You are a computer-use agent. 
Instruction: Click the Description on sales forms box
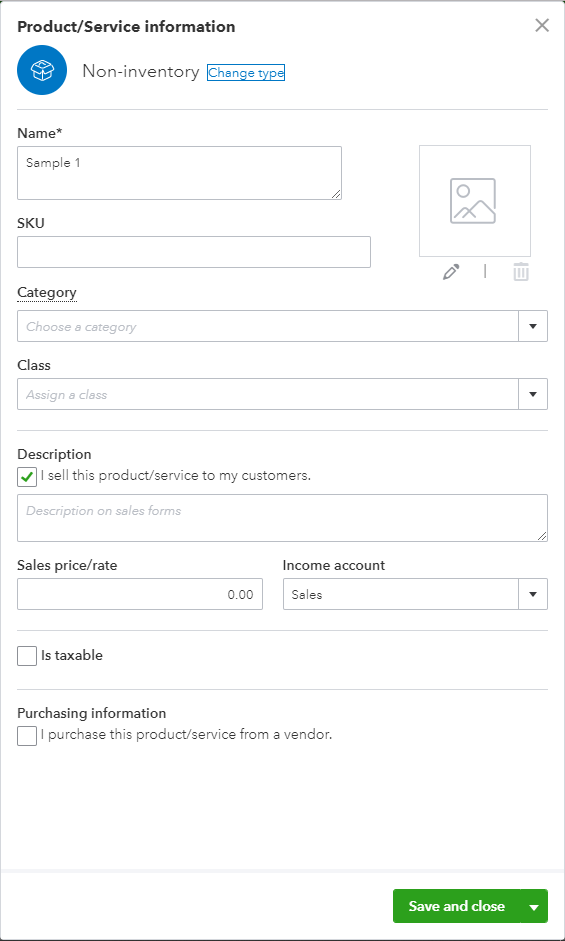click(x=282, y=518)
